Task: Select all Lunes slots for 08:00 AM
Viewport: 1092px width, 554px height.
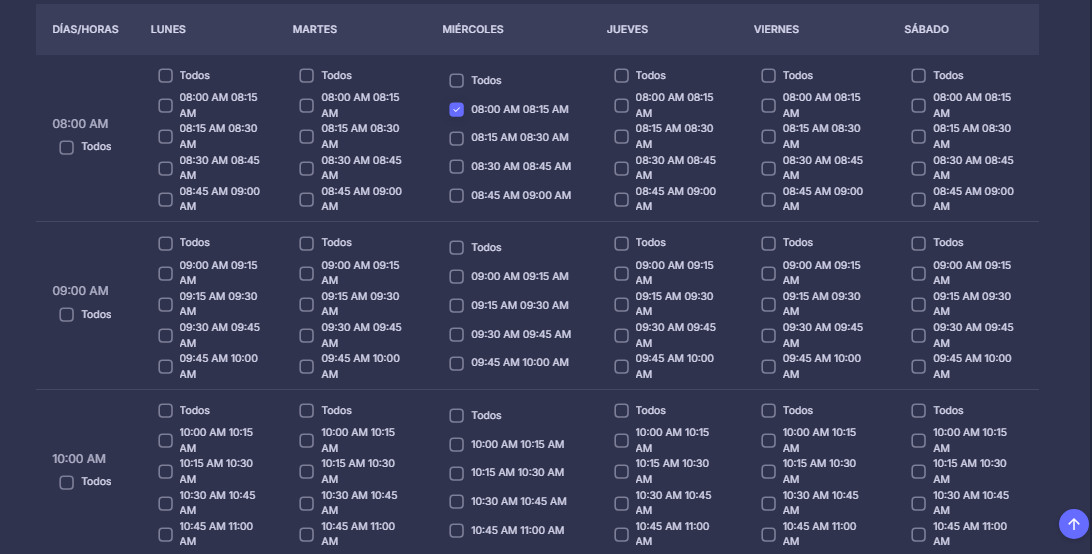Action: click(x=166, y=76)
